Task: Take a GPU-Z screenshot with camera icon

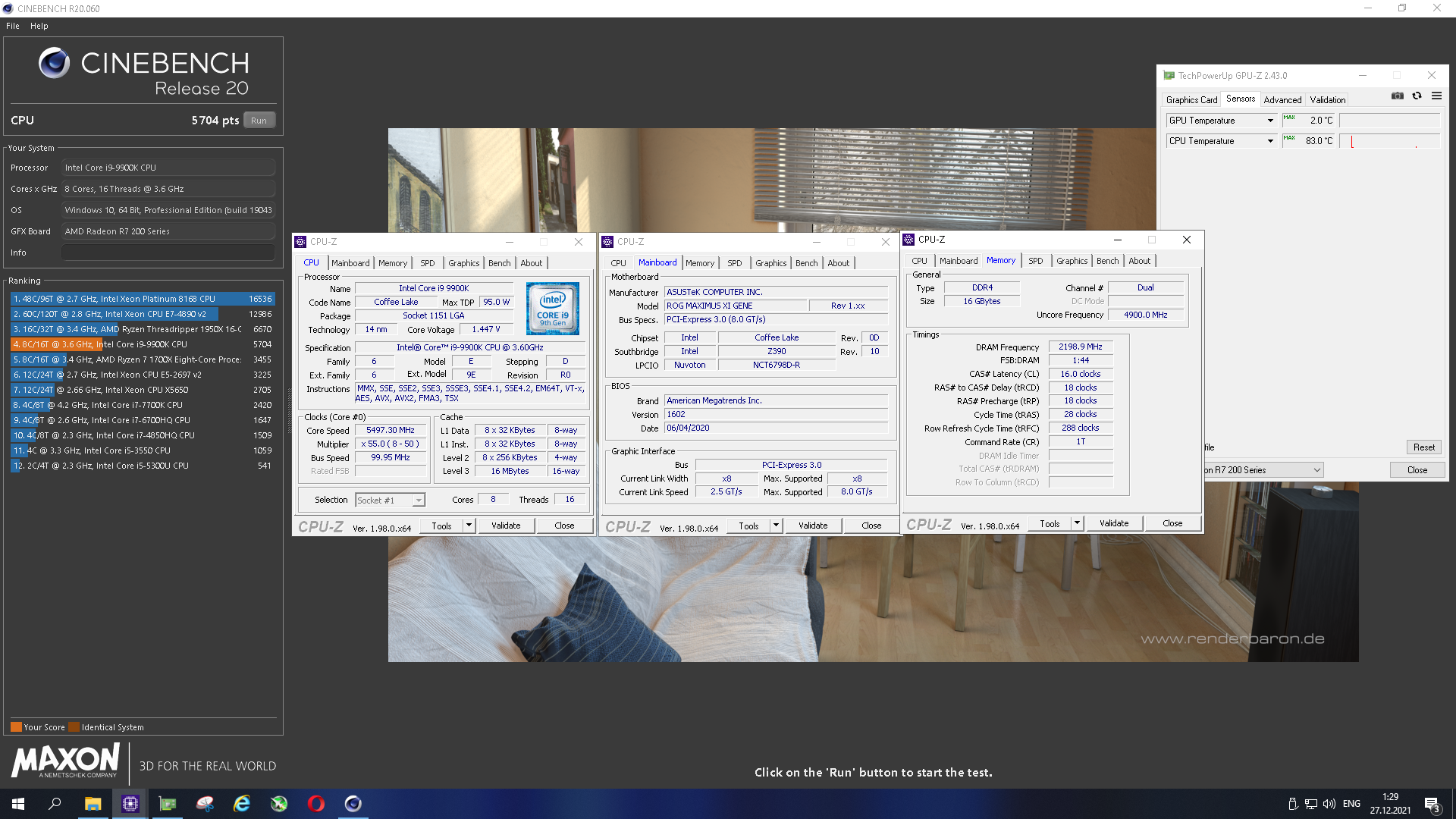Action: [1397, 96]
